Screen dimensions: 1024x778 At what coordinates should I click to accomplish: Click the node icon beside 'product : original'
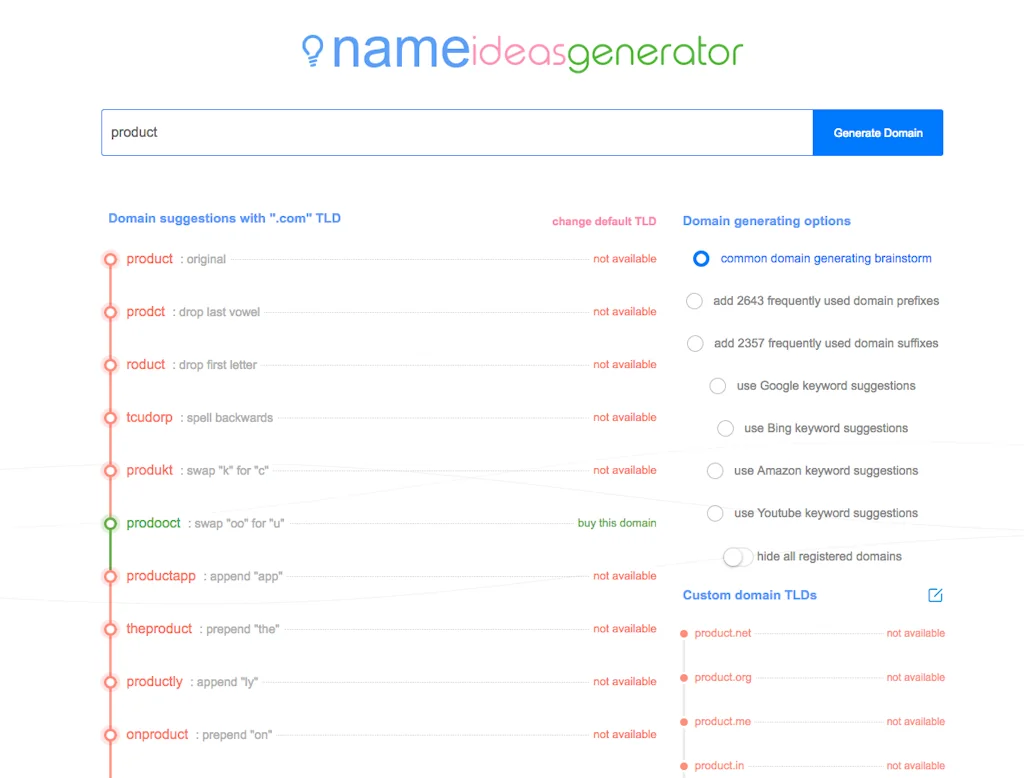pos(110,258)
